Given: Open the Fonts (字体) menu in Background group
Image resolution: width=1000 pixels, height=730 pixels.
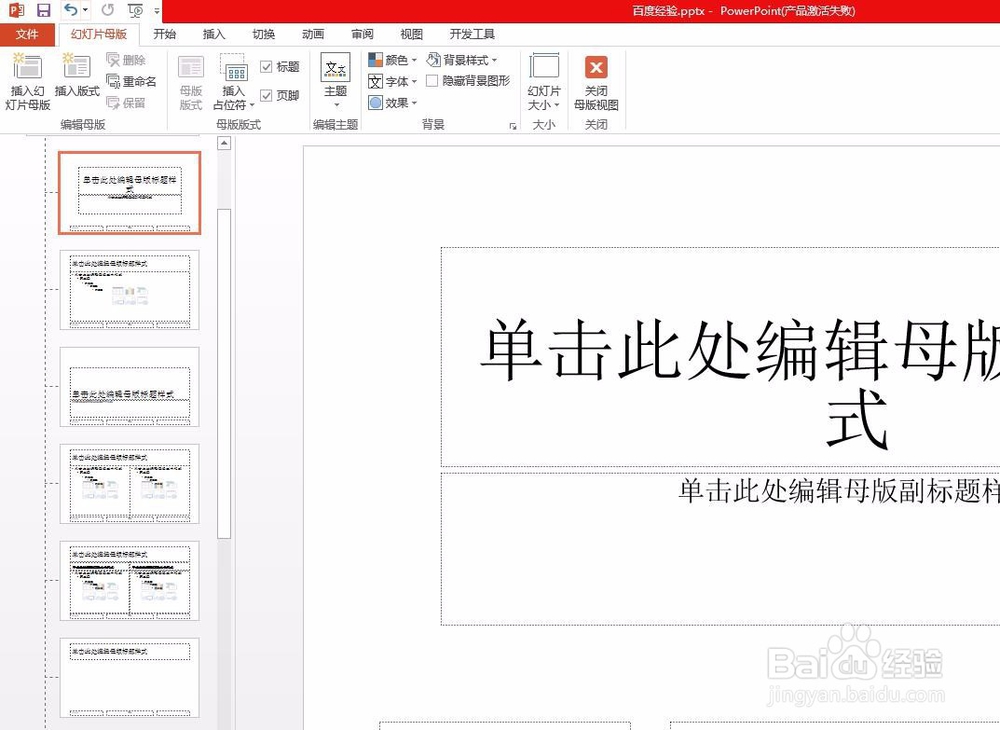Looking at the screenshot, I should pyautogui.click(x=390, y=81).
